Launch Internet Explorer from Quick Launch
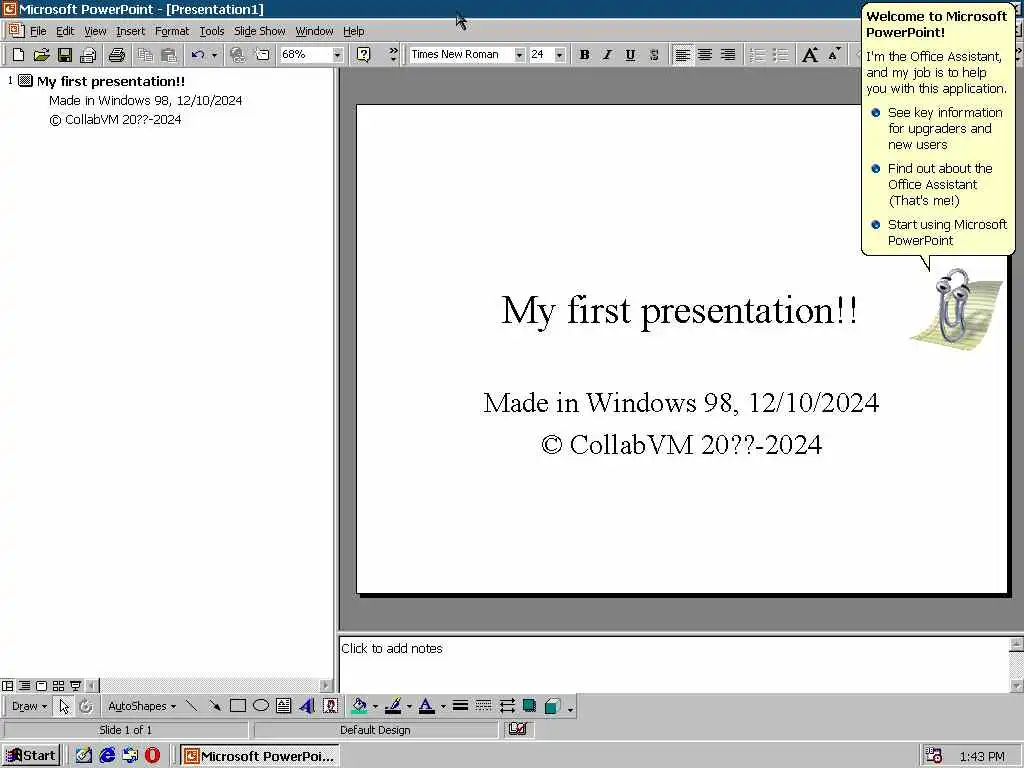 [x=107, y=756]
